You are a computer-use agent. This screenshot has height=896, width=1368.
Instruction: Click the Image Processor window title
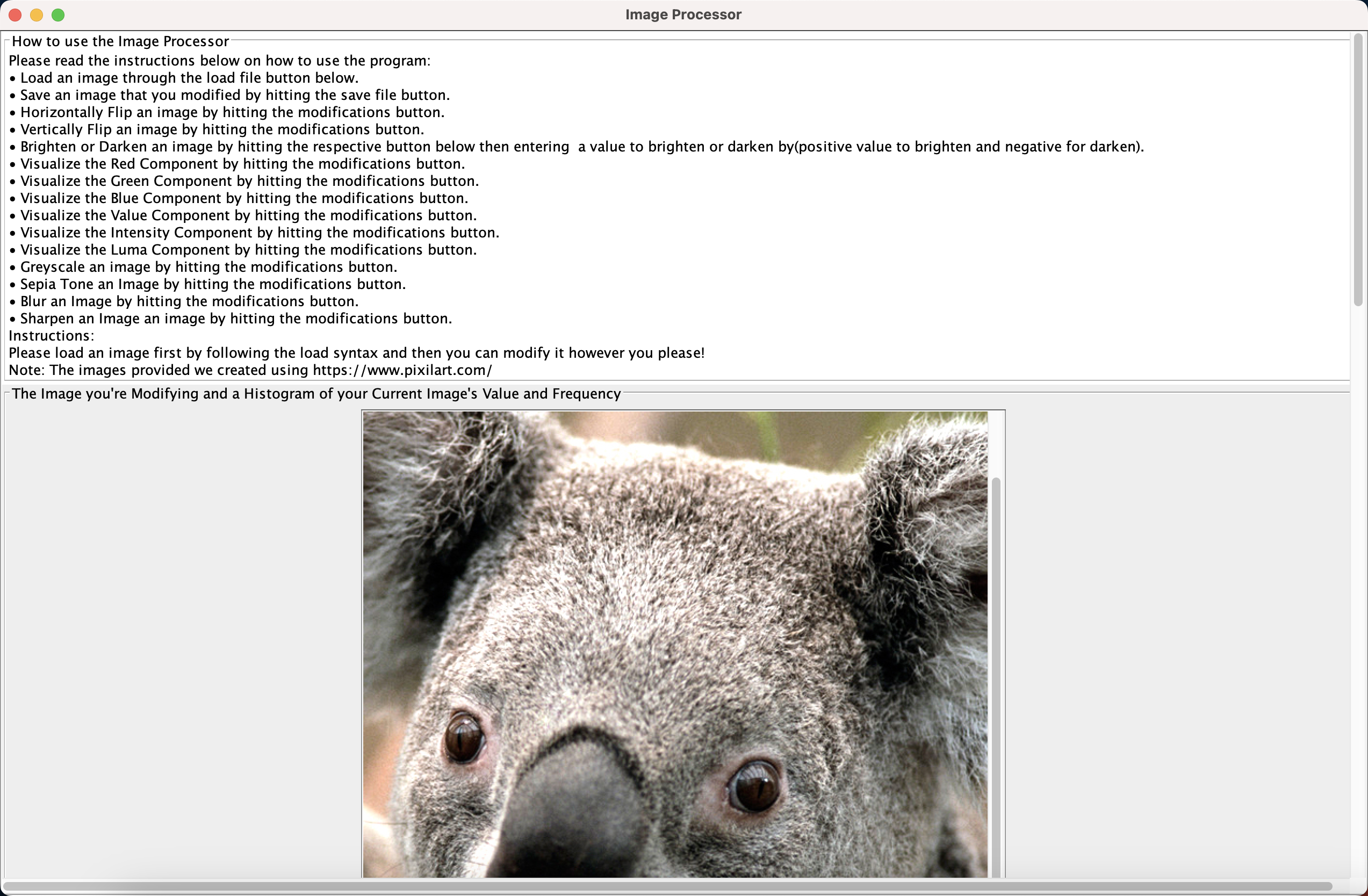click(683, 15)
